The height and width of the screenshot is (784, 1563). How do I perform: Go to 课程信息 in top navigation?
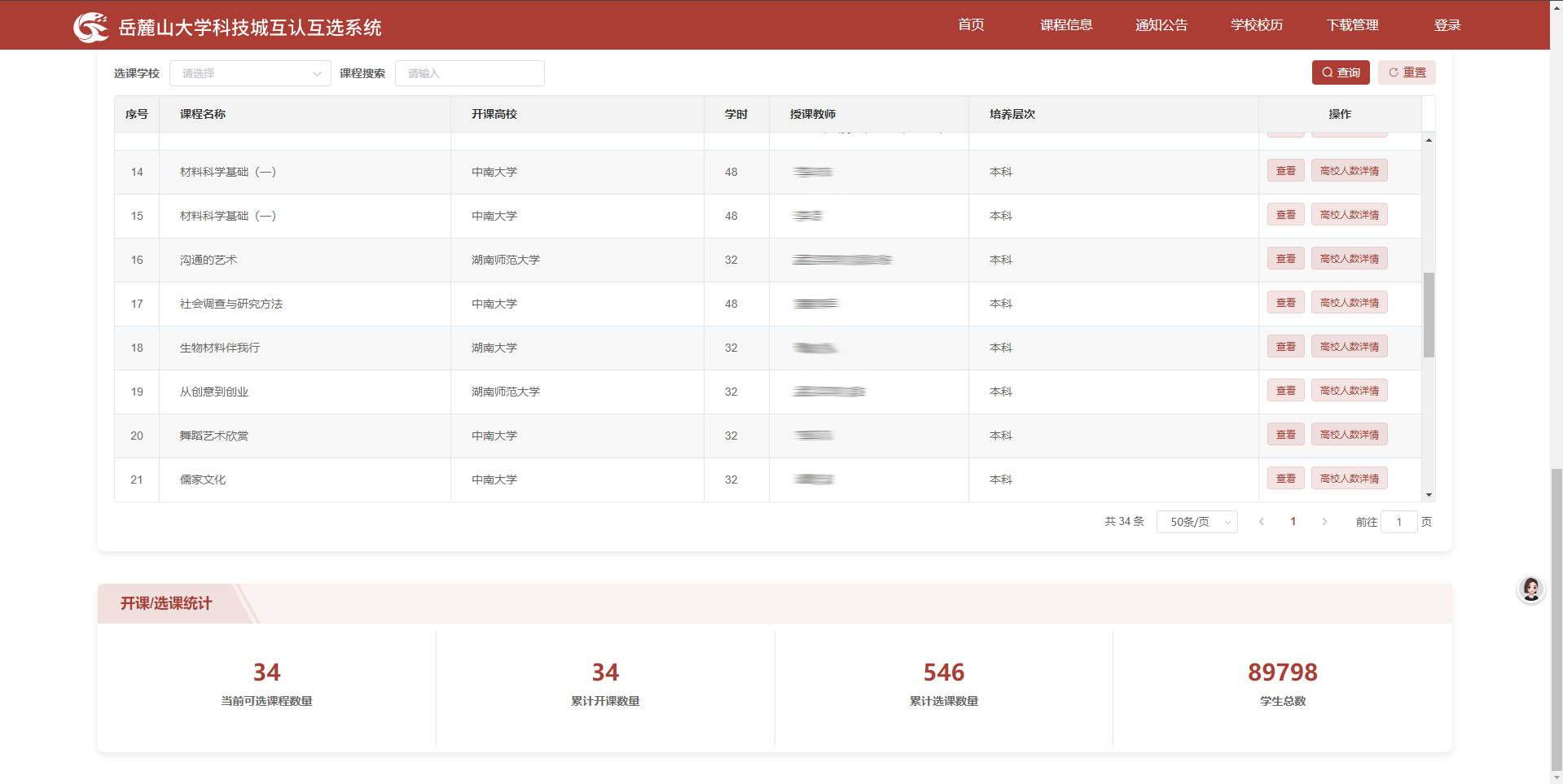click(x=1065, y=25)
